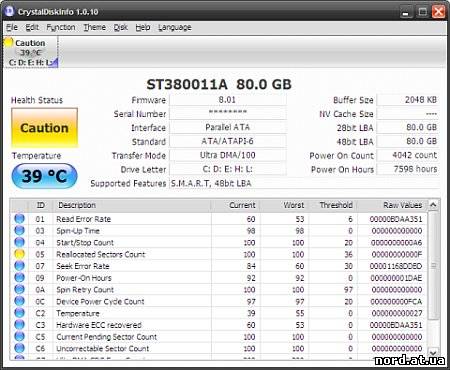This screenshot has height=370, width=450.
Task: Click the Current column header
Action: click(235, 205)
